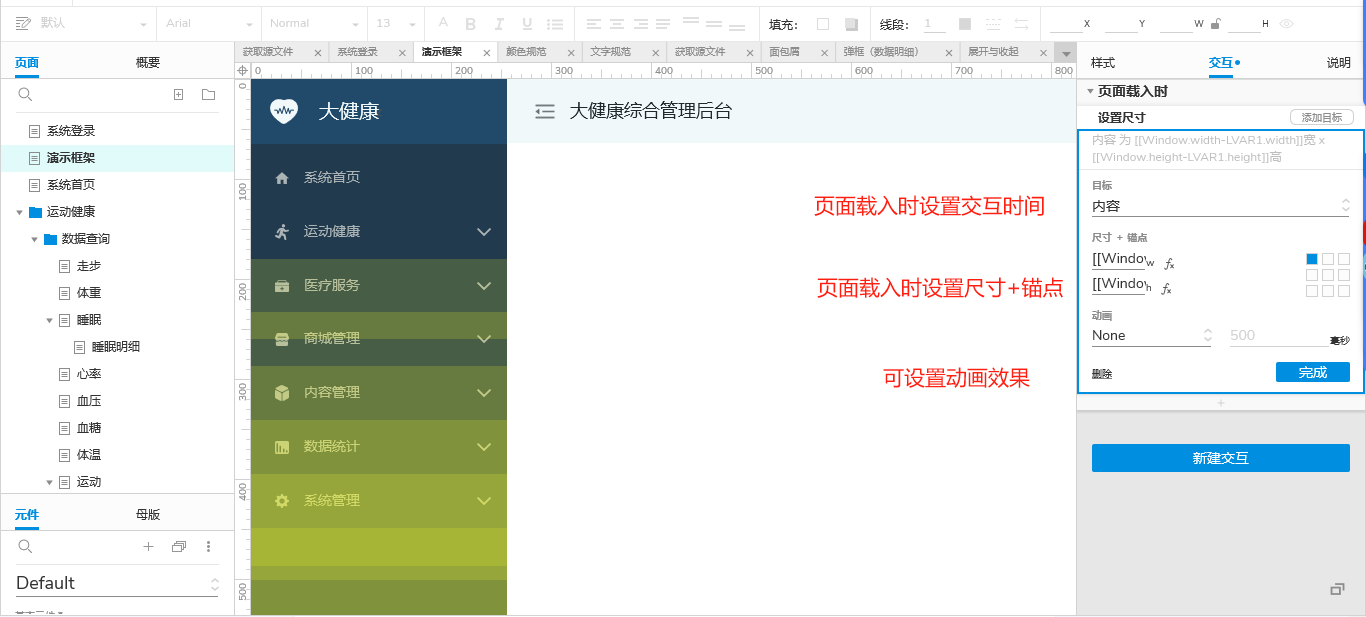This screenshot has width=1366, height=617.
Task: Click the fx icon for width
Action: coord(1169,264)
